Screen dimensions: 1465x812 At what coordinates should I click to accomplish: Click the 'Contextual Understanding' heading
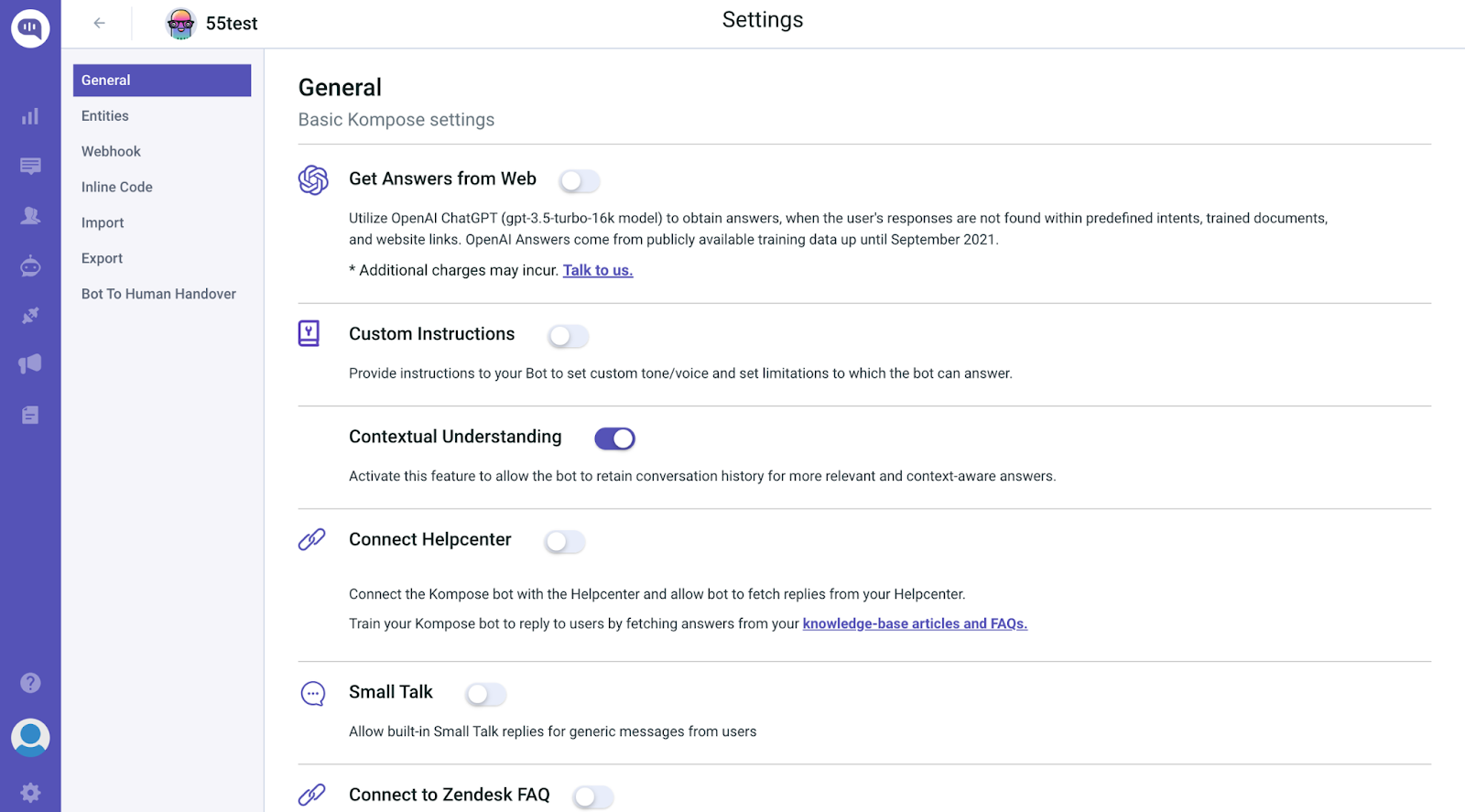pyautogui.click(x=455, y=437)
